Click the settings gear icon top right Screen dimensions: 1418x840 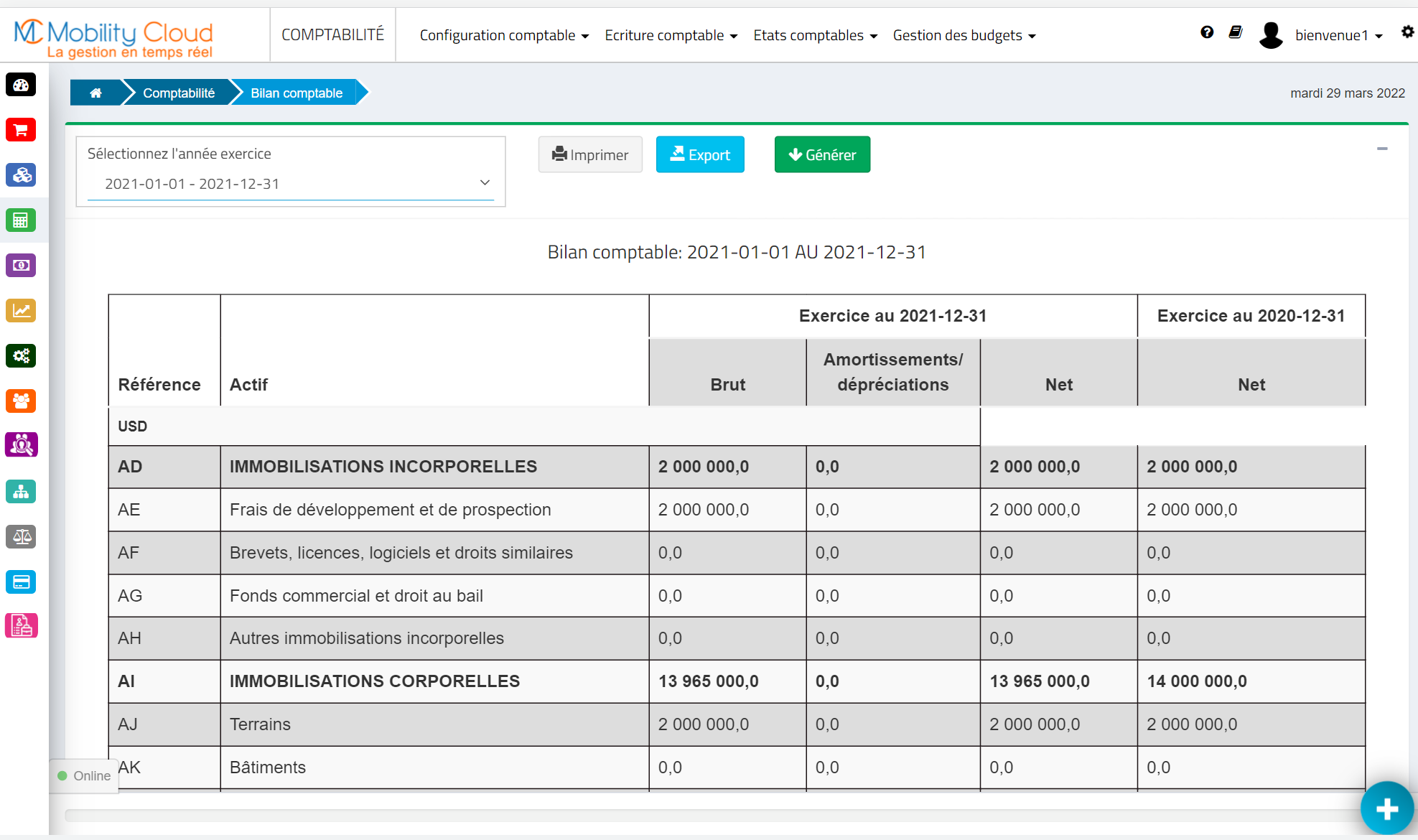(x=1407, y=32)
